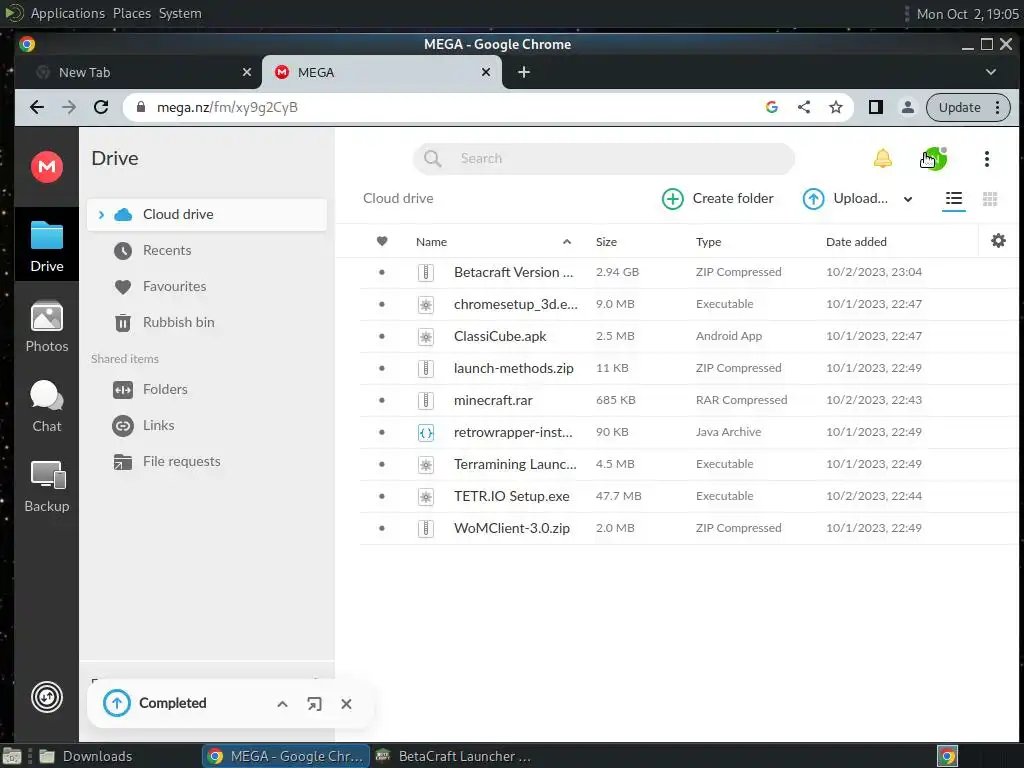Screen dimensions: 1024x768
Task: Bookmark this page with star
Action: (835, 108)
